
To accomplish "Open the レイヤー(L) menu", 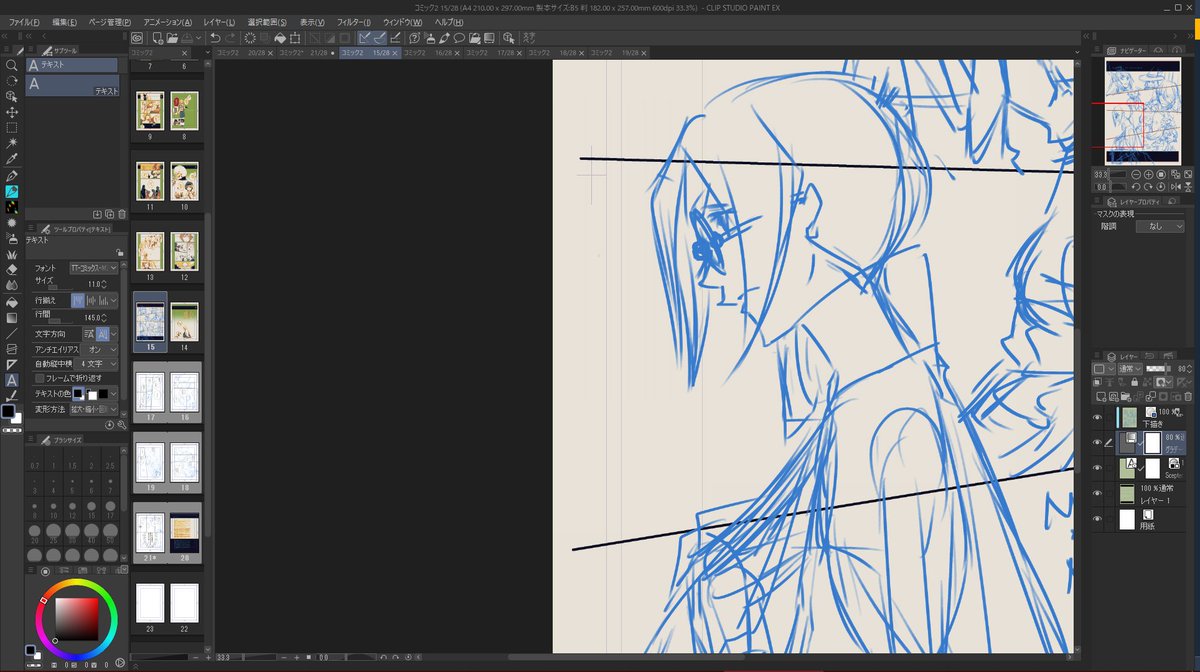I will tap(219, 22).
